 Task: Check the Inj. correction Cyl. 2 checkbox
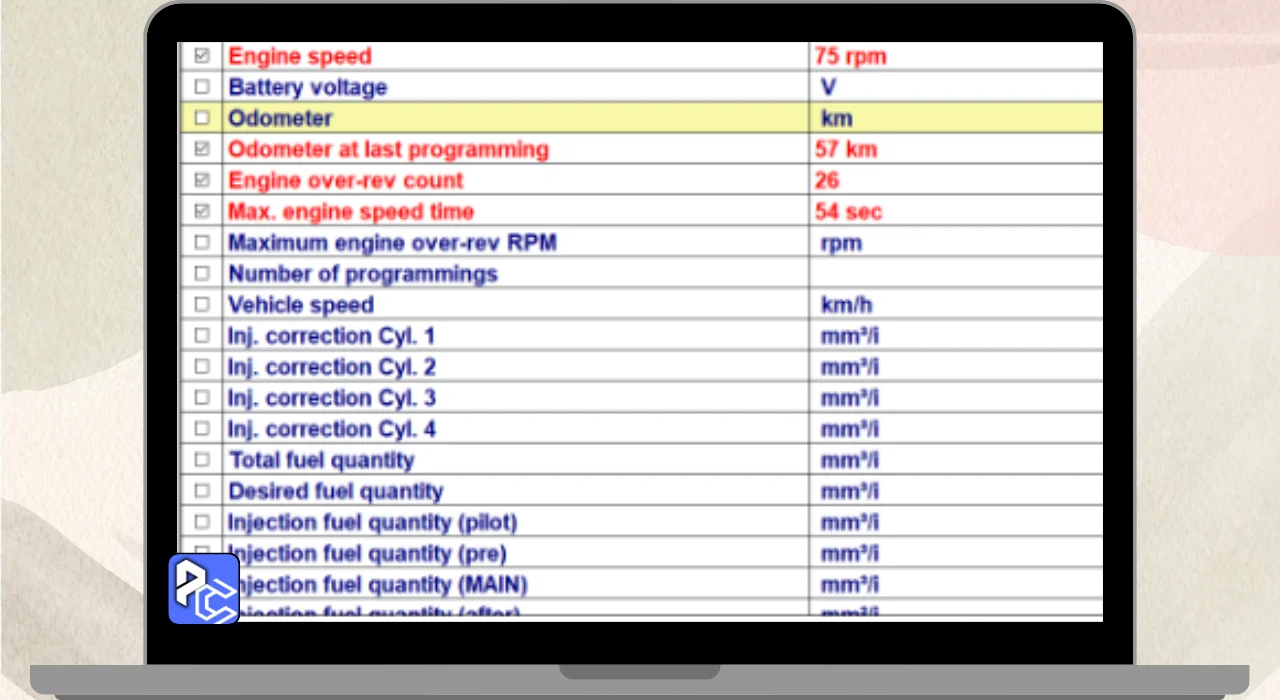tap(202, 366)
